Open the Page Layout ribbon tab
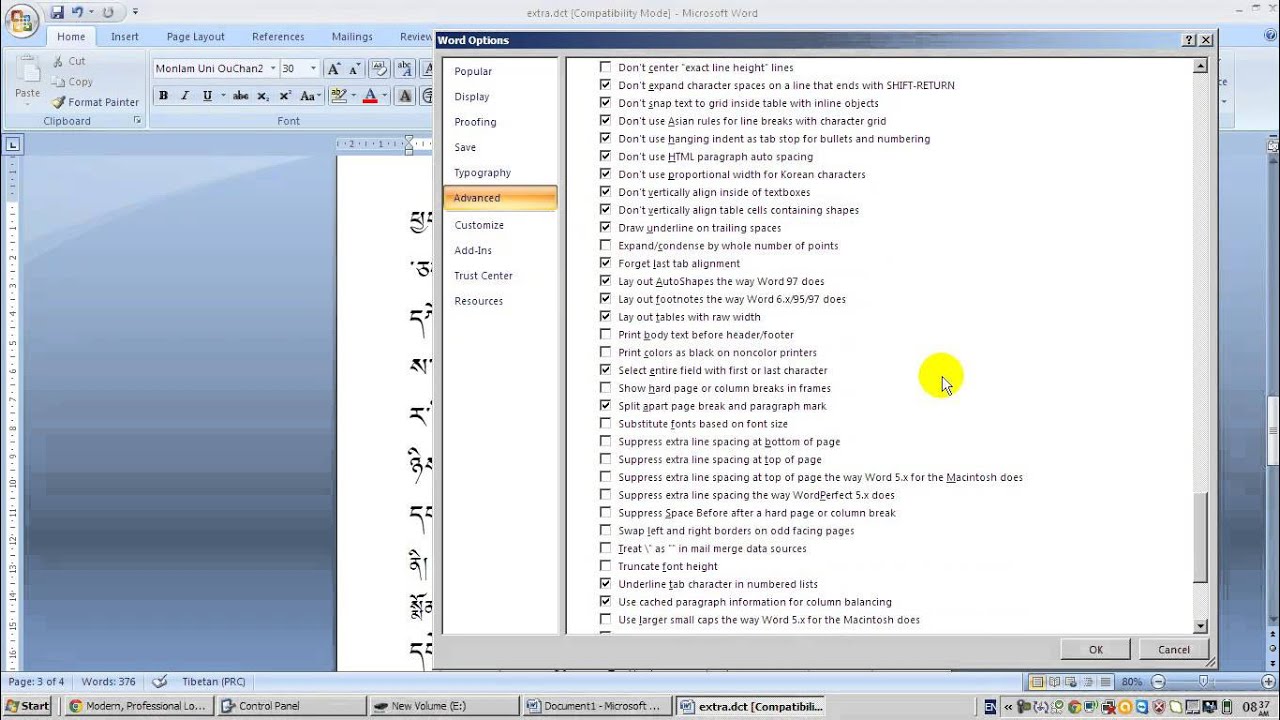This screenshot has height=720, width=1280. point(195,37)
